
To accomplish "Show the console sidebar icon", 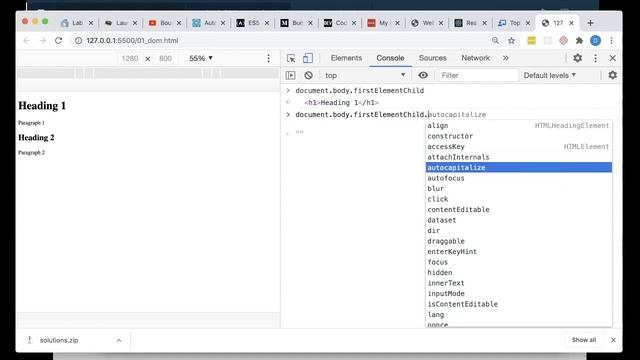I will [291, 76].
